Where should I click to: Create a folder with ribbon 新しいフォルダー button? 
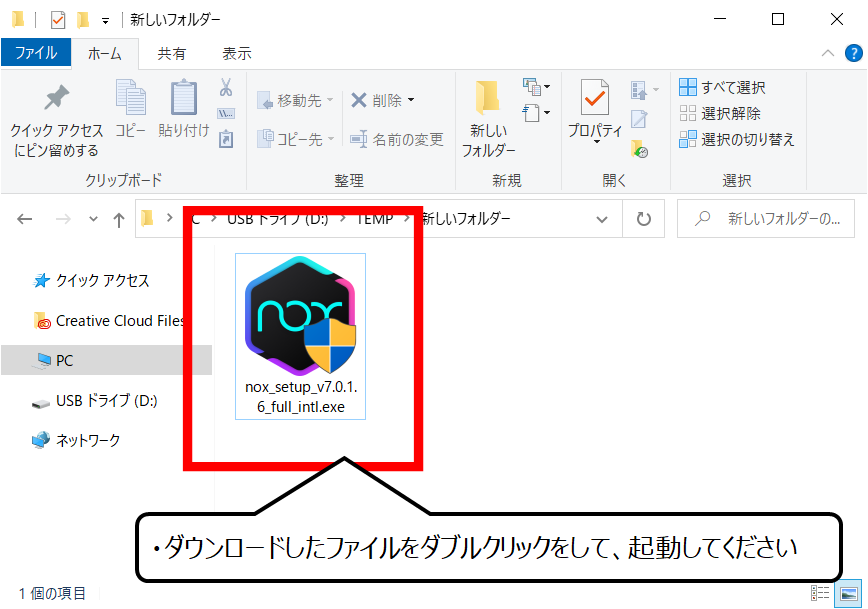(x=488, y=118)
